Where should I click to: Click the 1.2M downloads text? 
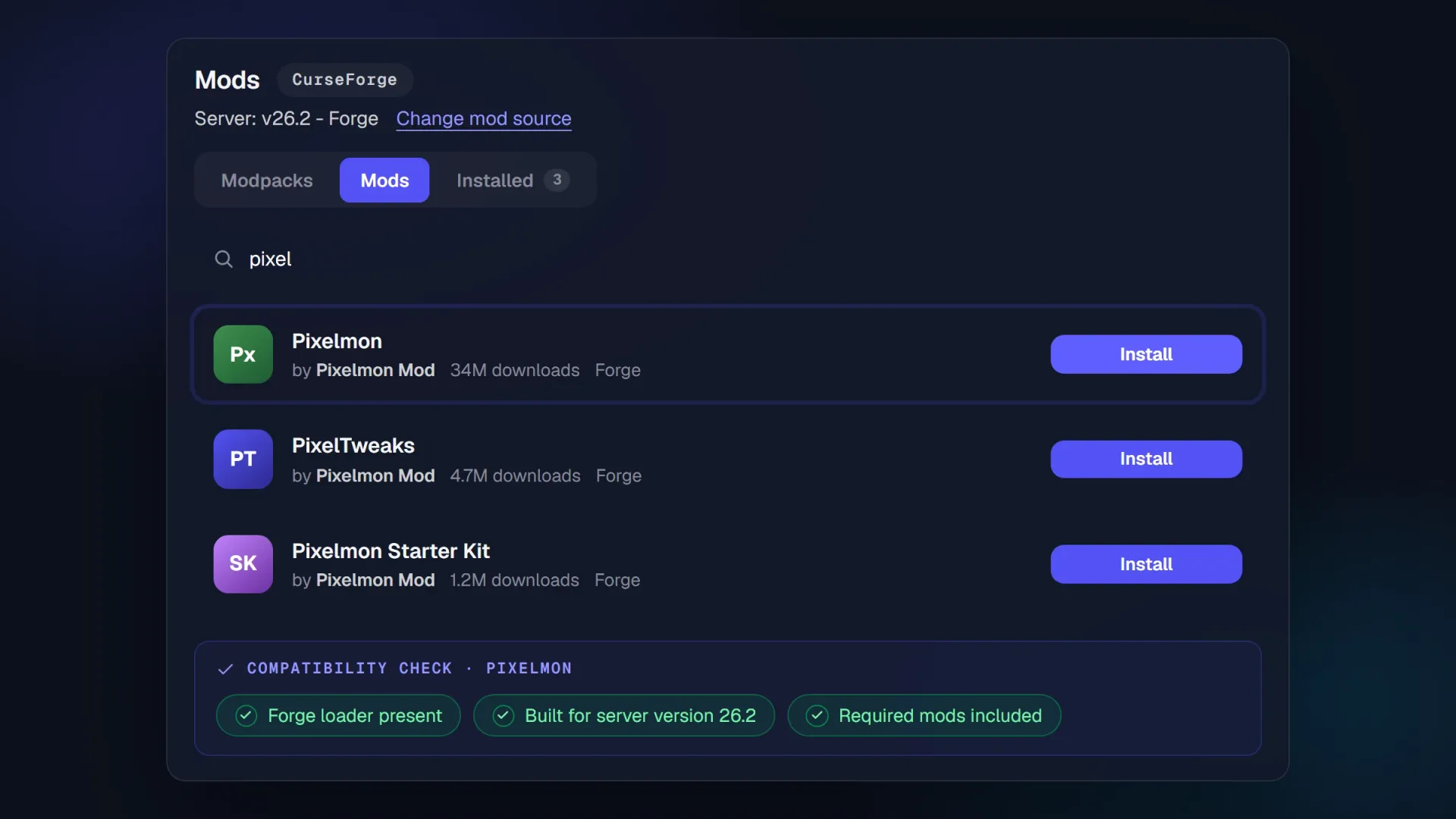(514, 580)
